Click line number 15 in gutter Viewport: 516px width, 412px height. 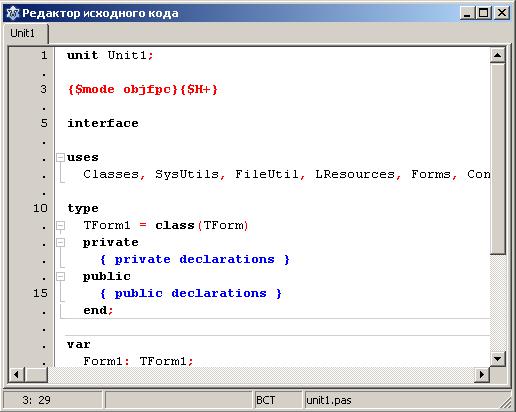(x=40, y=293)
